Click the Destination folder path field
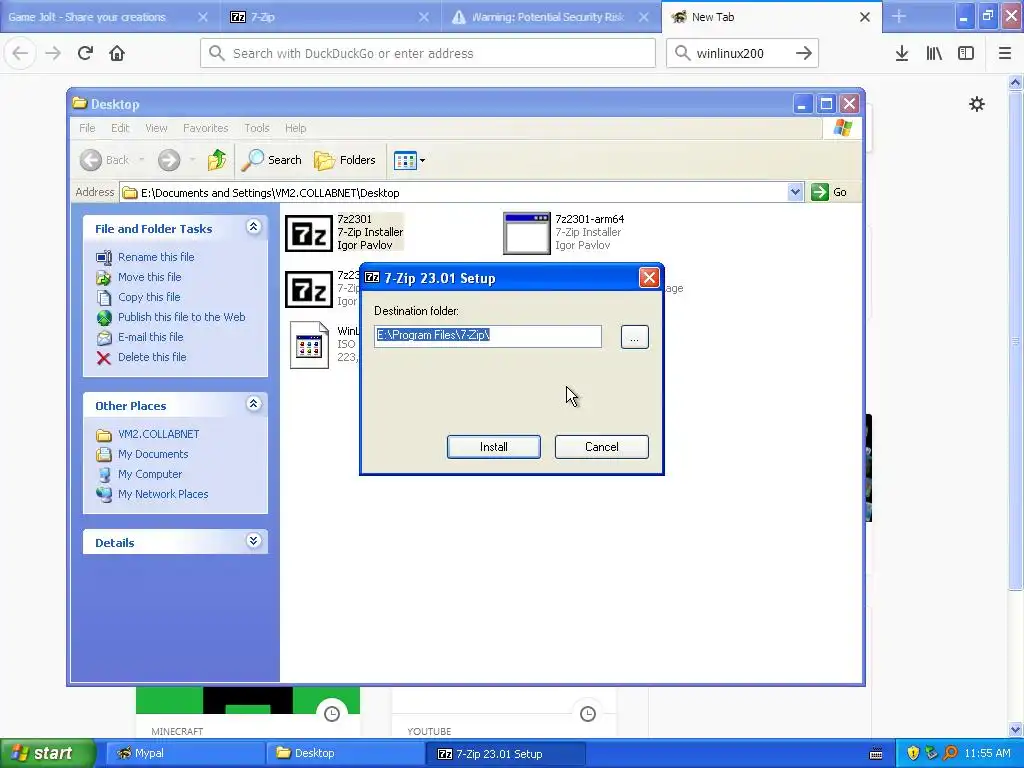The height and width of the screenshot is (768, 1024). tap(488, 336)
